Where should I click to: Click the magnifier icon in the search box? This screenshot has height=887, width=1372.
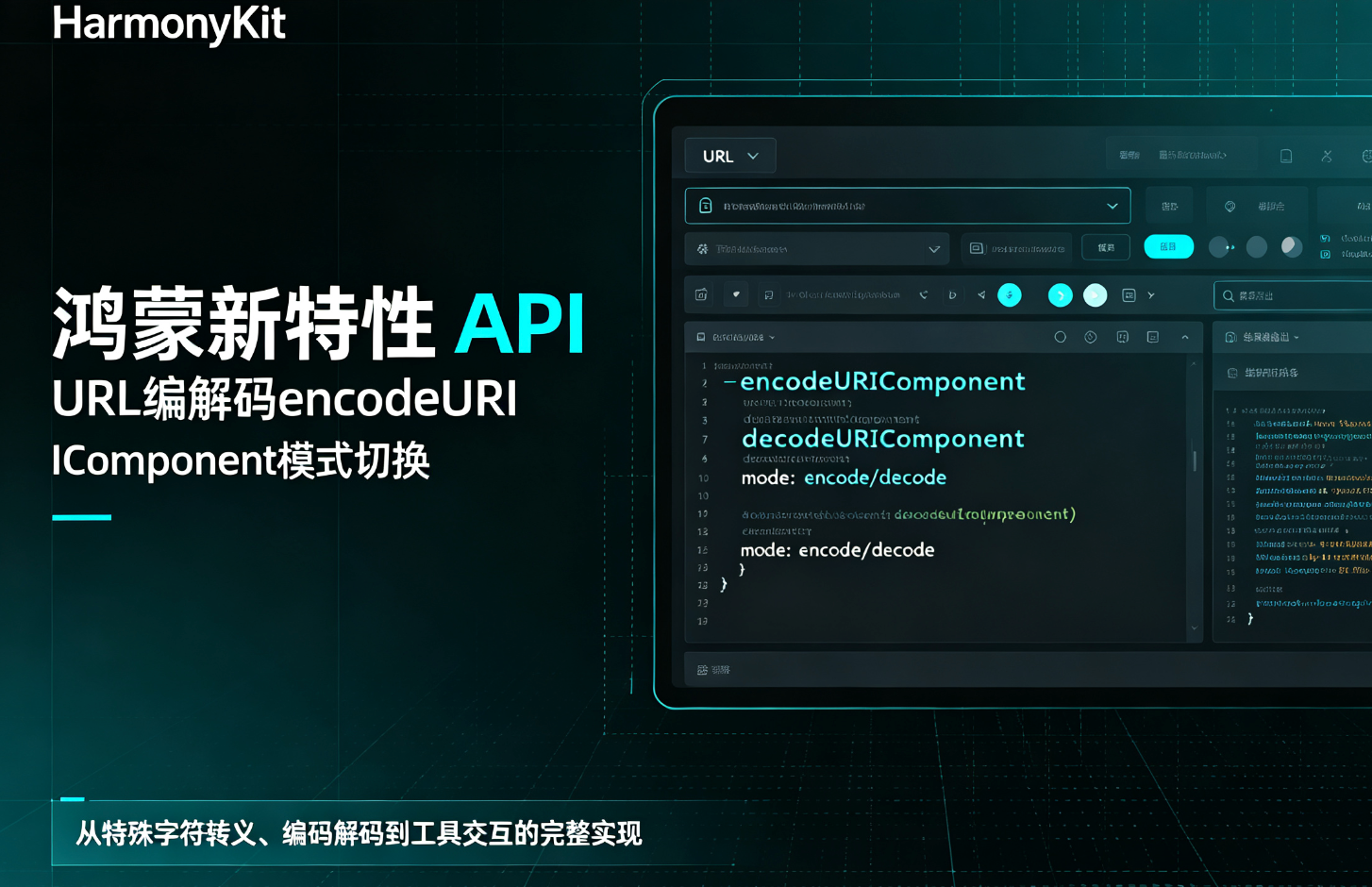click(1229, 295)
